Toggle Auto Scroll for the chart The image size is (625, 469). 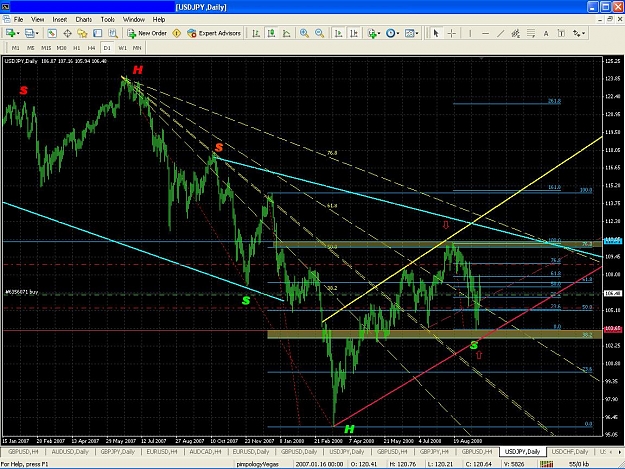[338, 33]
